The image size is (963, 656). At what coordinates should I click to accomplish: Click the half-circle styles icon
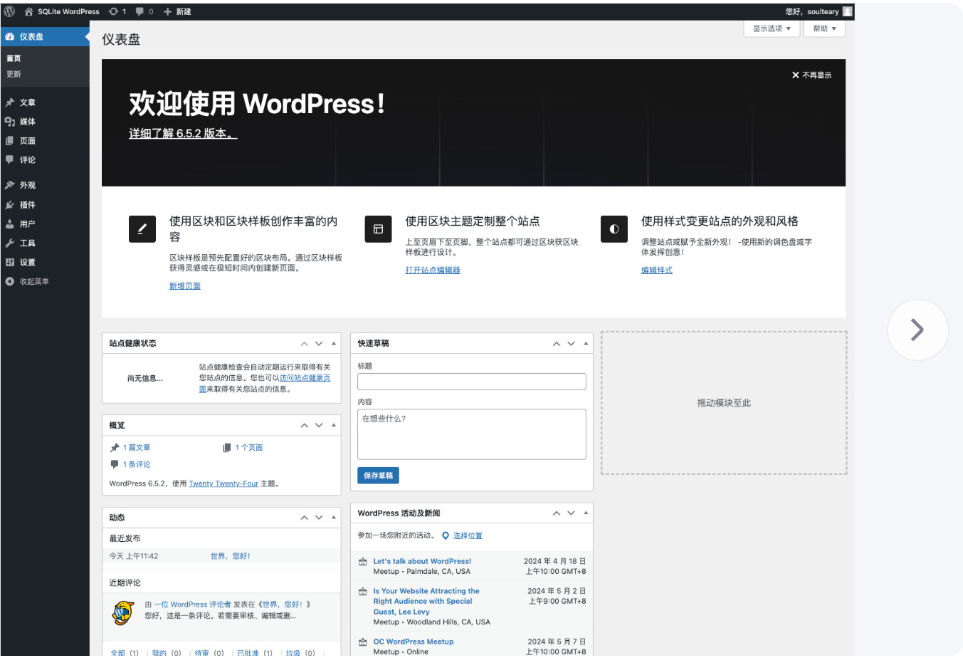[614, 229]
